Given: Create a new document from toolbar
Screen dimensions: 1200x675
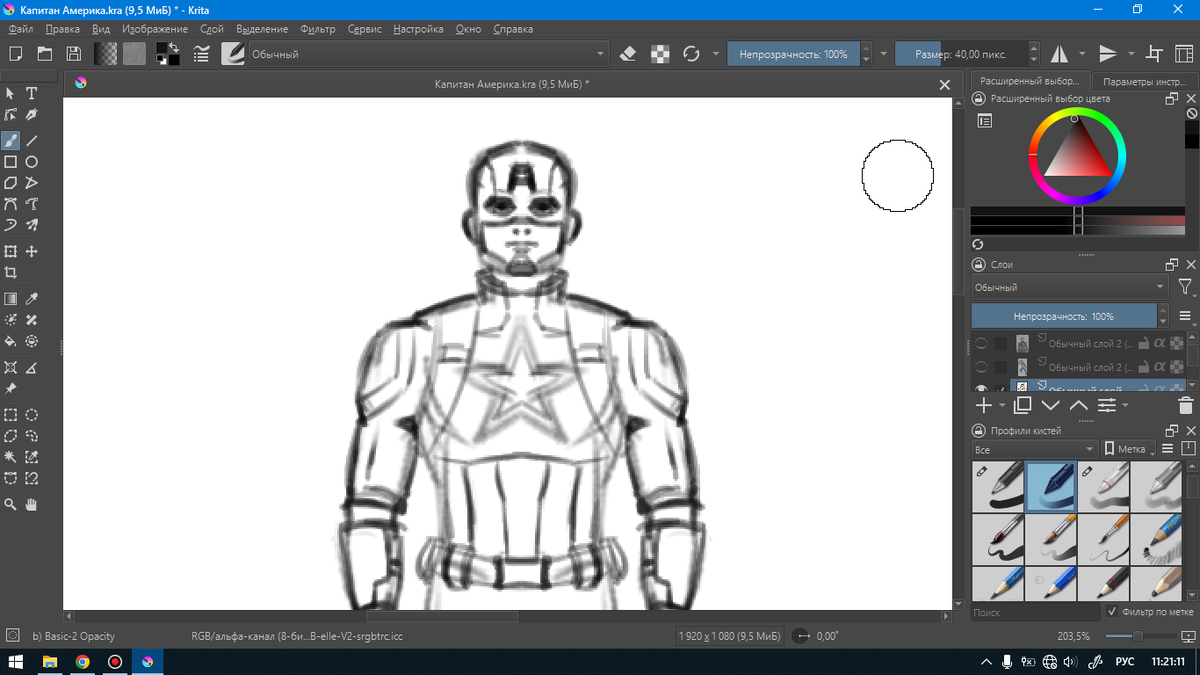Looking at the screenshot, I should tap(15, 54).
